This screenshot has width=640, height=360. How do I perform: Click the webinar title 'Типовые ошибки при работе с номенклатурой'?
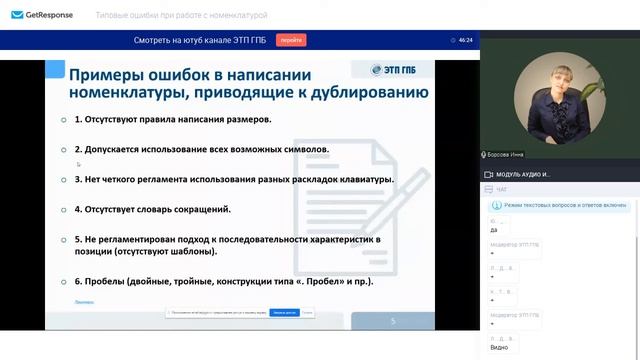tap(182, 15)
